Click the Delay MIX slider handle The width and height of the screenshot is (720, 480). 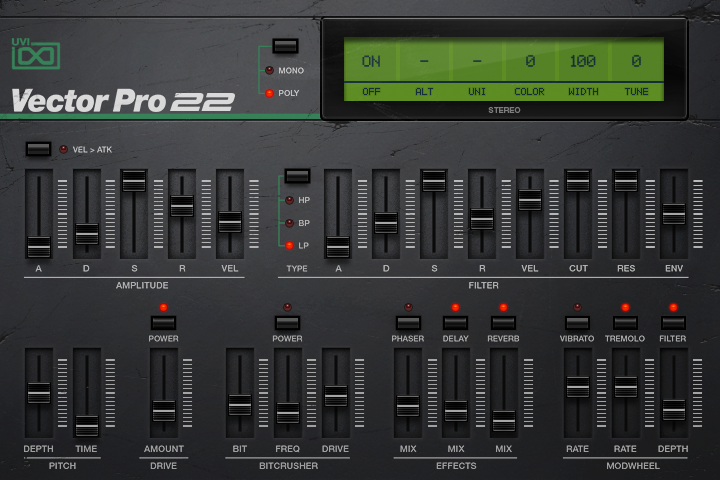(456, 411)
